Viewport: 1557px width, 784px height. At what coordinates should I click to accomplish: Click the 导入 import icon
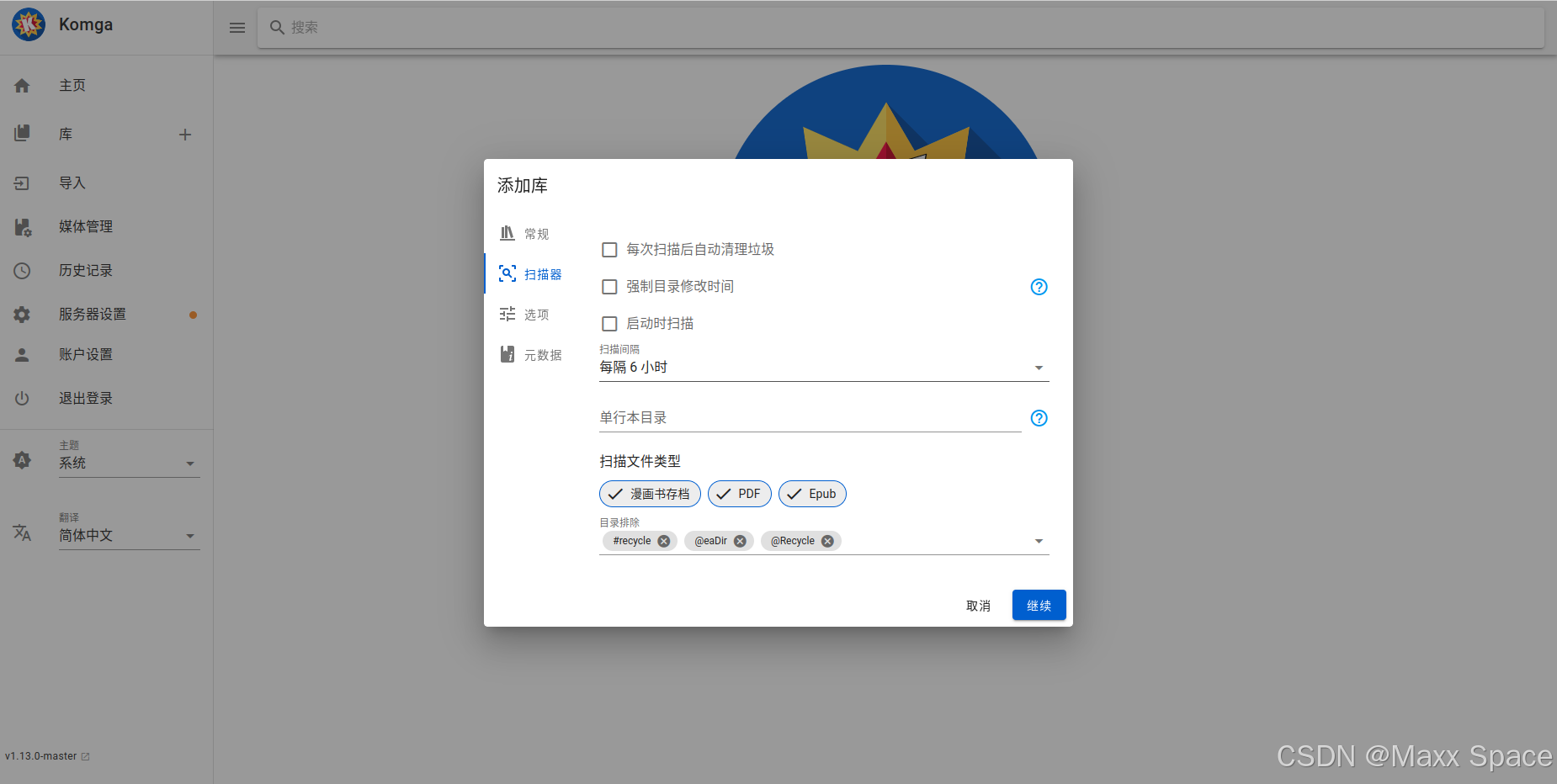[22, 183]
